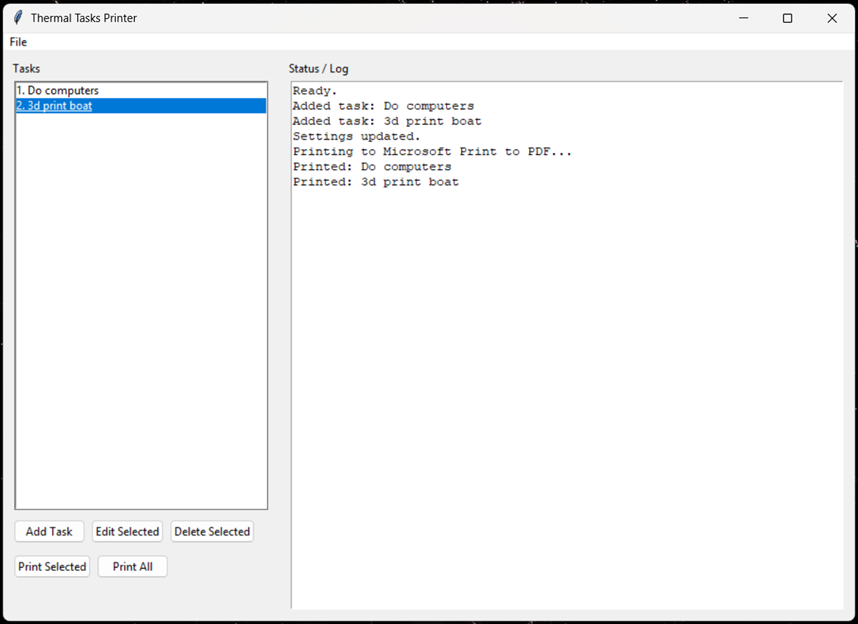
Task: Click the feather app icon in title bar
Action: 17,18
